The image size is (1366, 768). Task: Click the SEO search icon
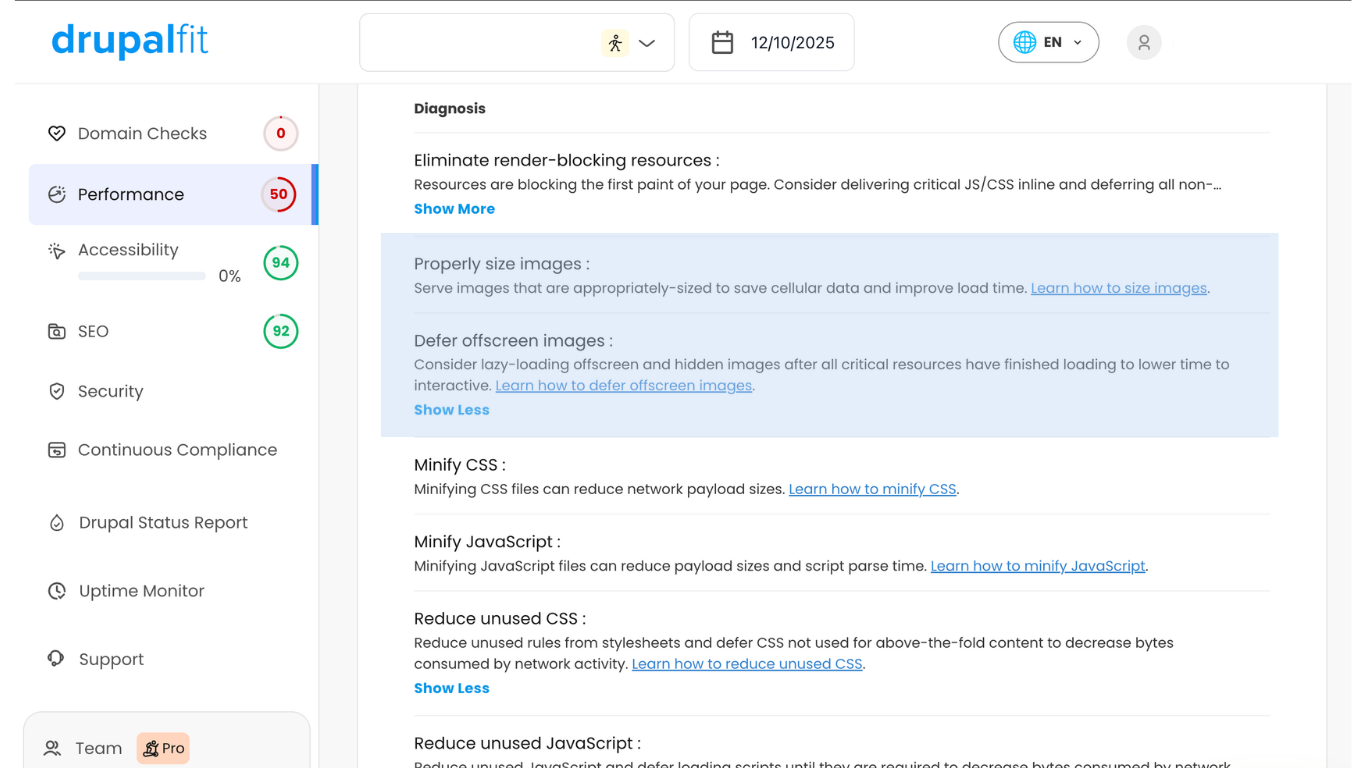pos(57,331)
